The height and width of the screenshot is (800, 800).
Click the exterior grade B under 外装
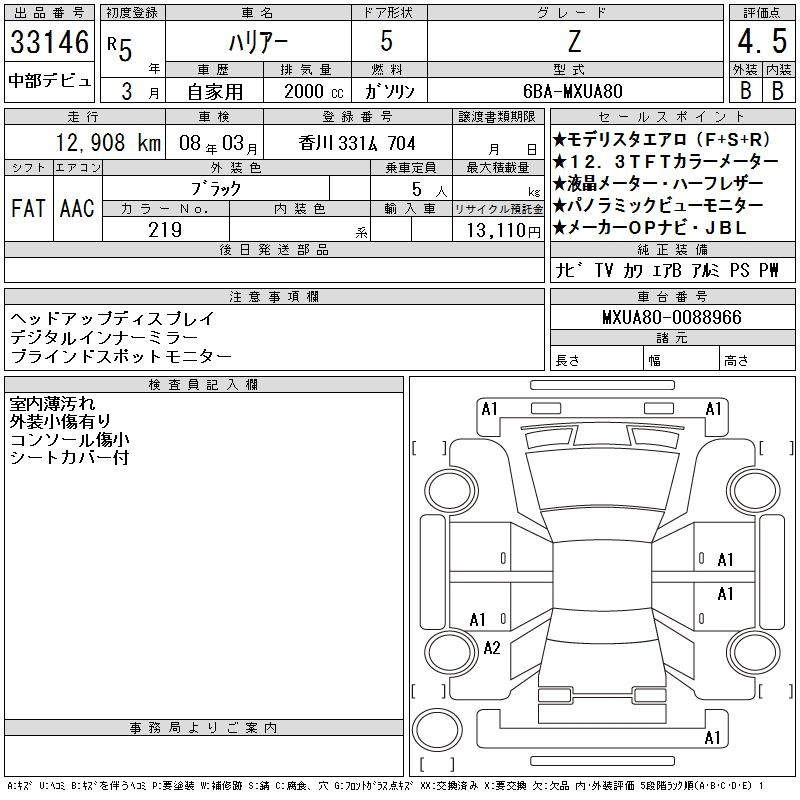click(745, 90)
